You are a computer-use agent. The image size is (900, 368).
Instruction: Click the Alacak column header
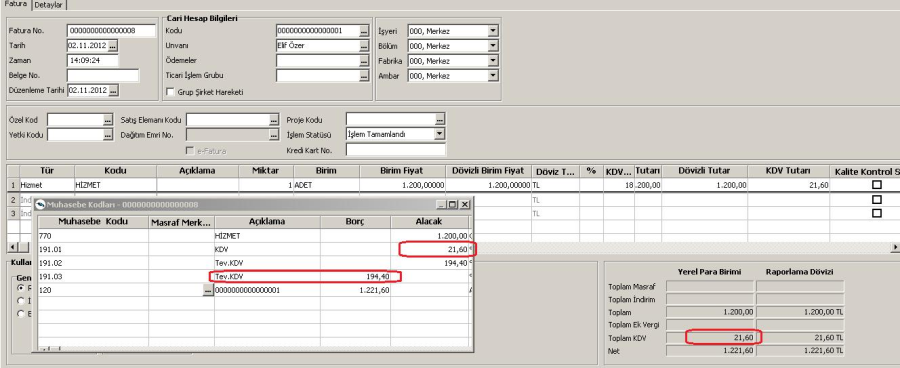tap(429, 222)
